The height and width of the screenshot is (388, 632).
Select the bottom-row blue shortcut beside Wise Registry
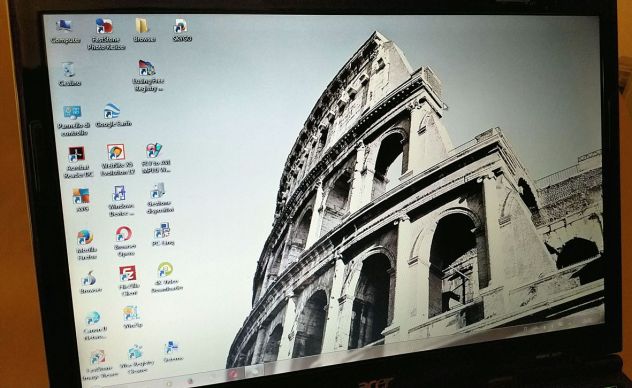[172, 347]
